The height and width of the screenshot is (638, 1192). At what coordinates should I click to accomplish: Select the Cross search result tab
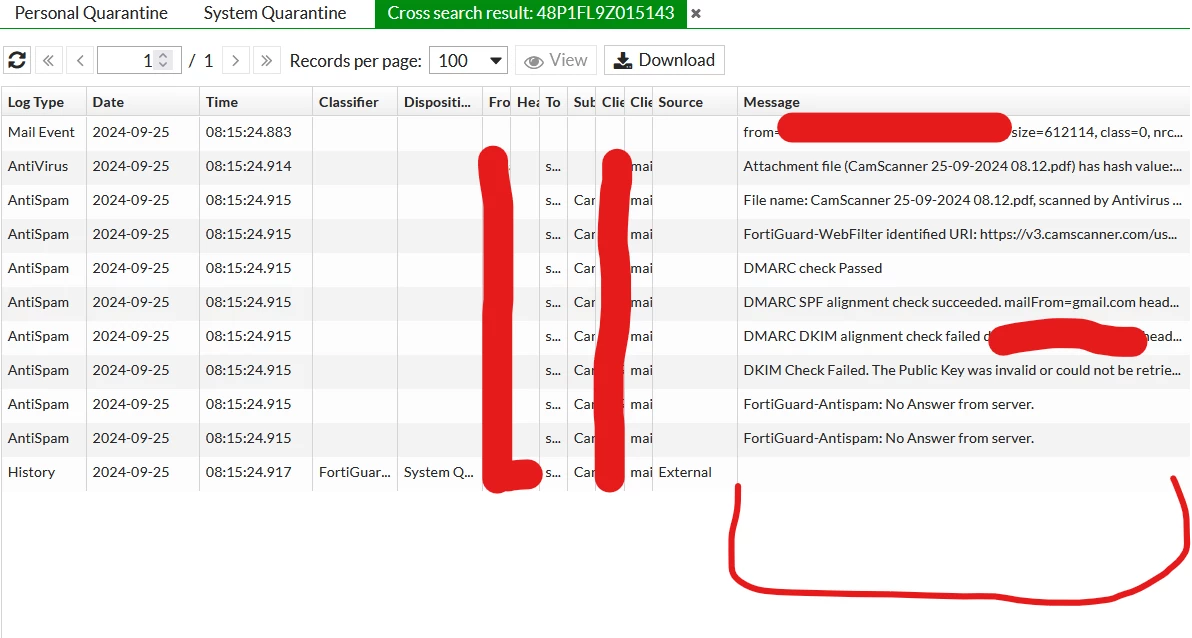(531, 13)
